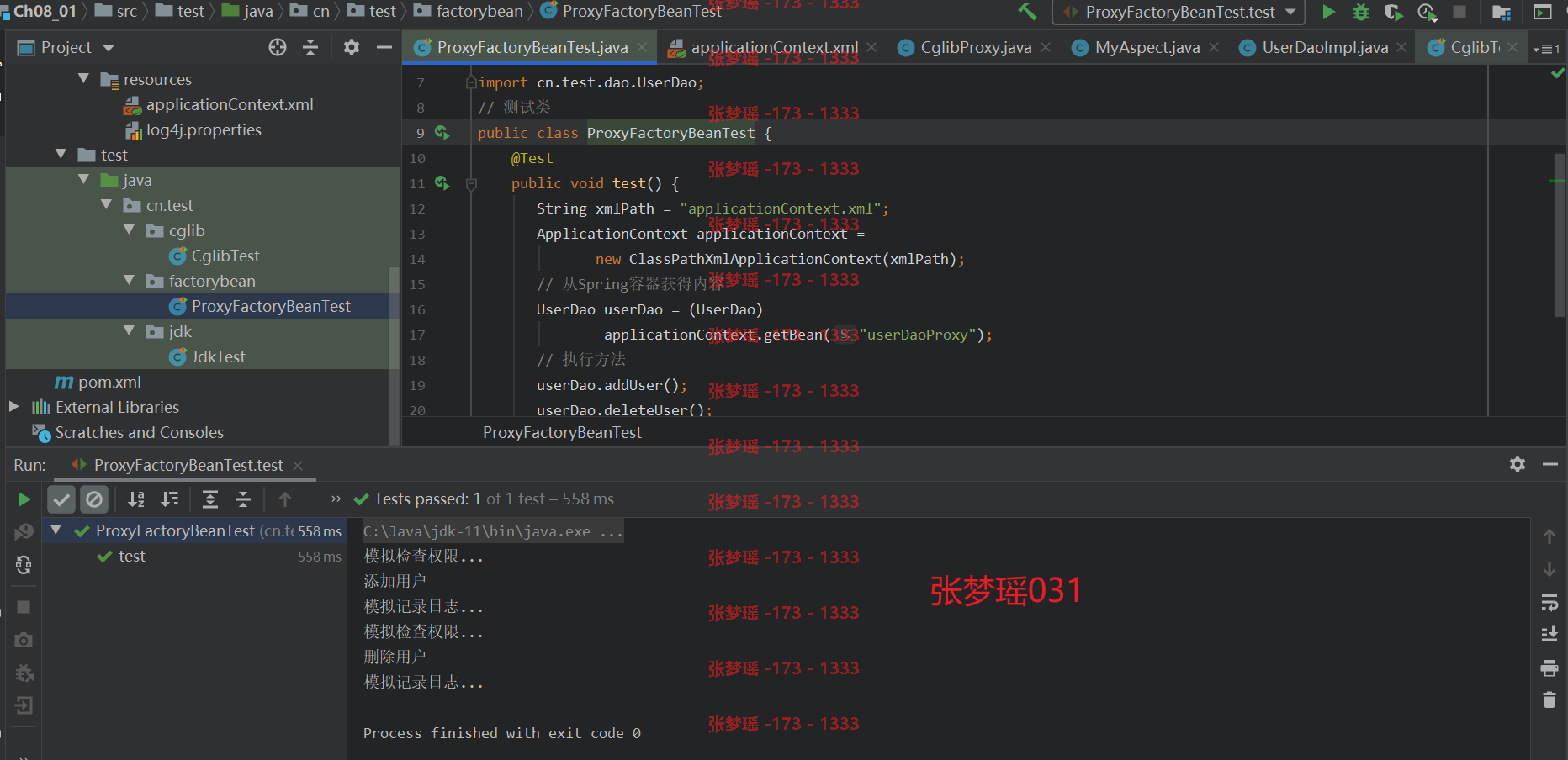Toggle auto-test rerun icon in Run sidebar

pyautogui.click(x=24, y=565)
